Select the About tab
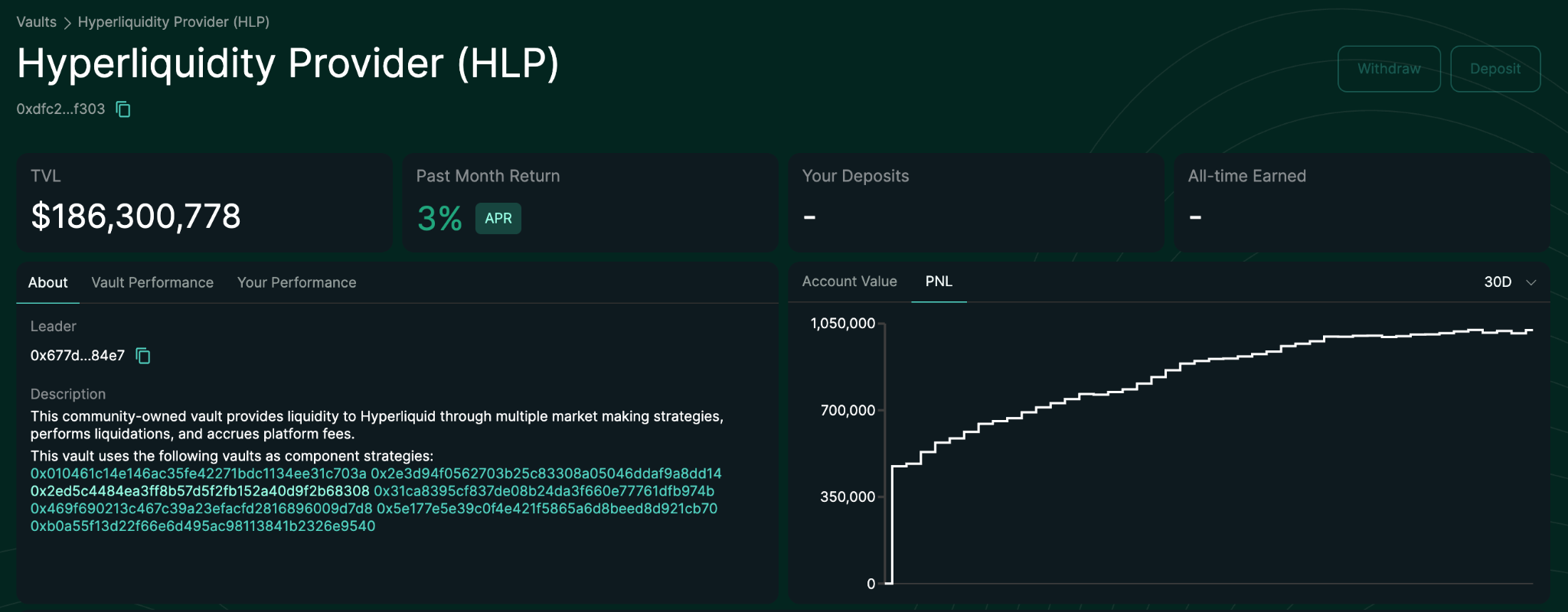The width and height of the screenshot is (1568, 612). [48, 282]
